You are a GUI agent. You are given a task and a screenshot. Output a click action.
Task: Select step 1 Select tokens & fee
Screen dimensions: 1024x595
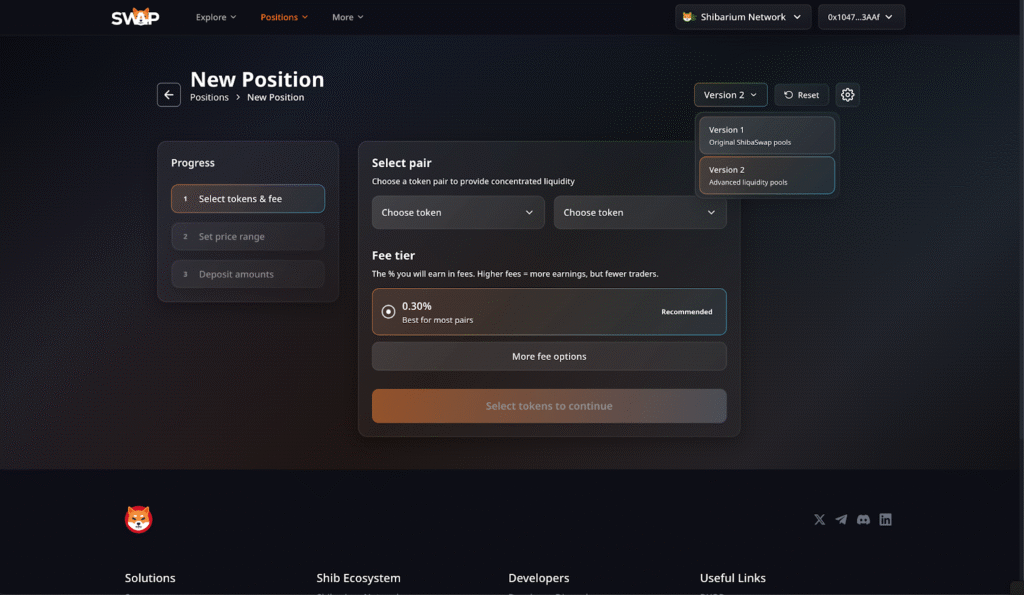(248, 199)
